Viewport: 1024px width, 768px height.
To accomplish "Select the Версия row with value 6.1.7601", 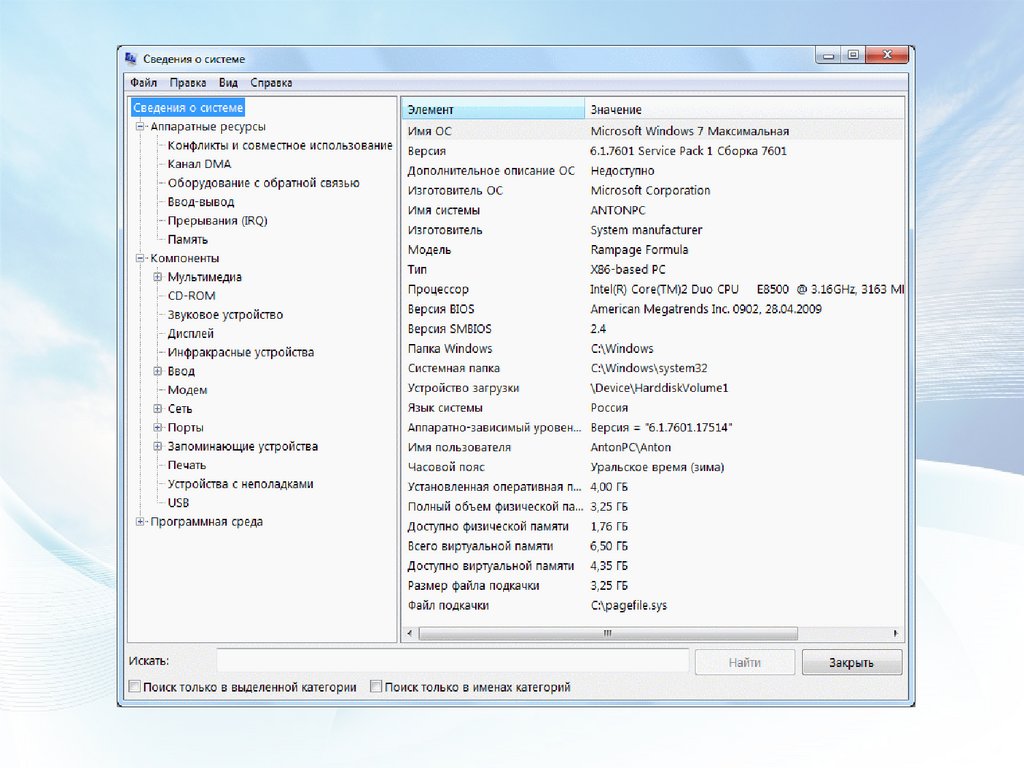I will click(x=653, y=151).
